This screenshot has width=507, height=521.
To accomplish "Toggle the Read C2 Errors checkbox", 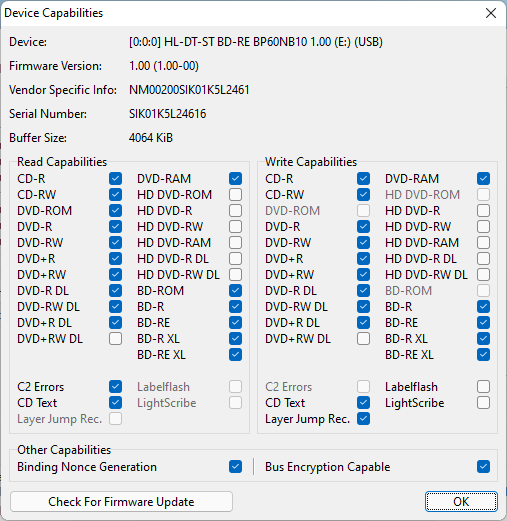I will [x=115, y=386].
